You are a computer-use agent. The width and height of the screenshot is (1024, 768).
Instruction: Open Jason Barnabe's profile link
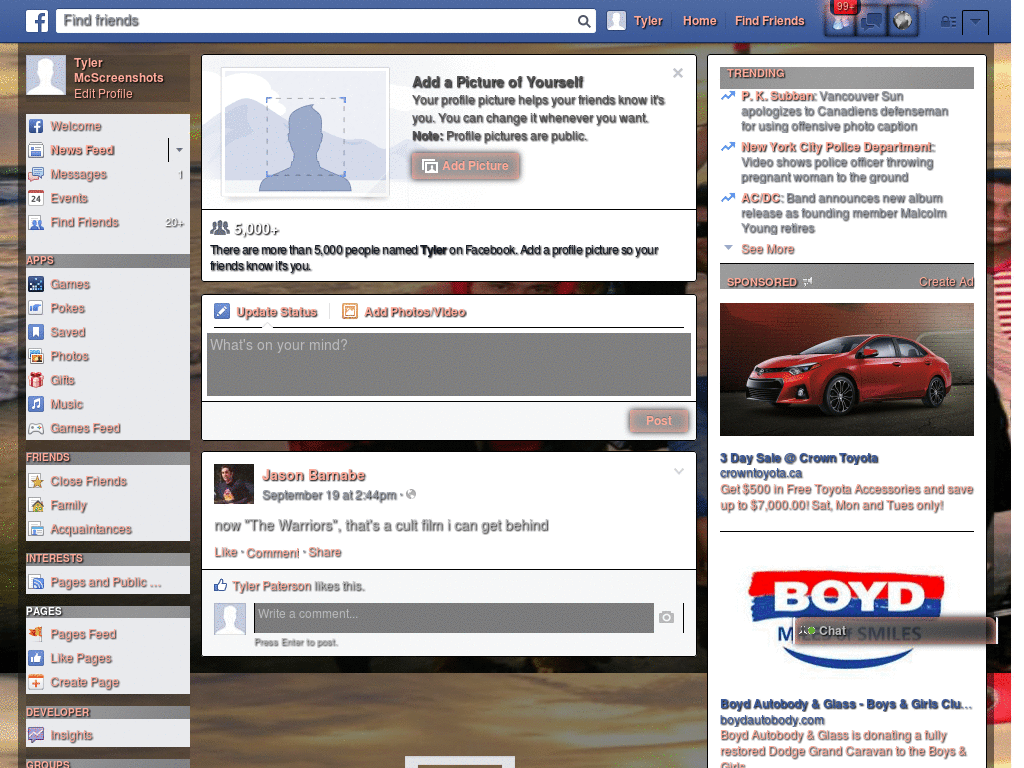point(313,475)
